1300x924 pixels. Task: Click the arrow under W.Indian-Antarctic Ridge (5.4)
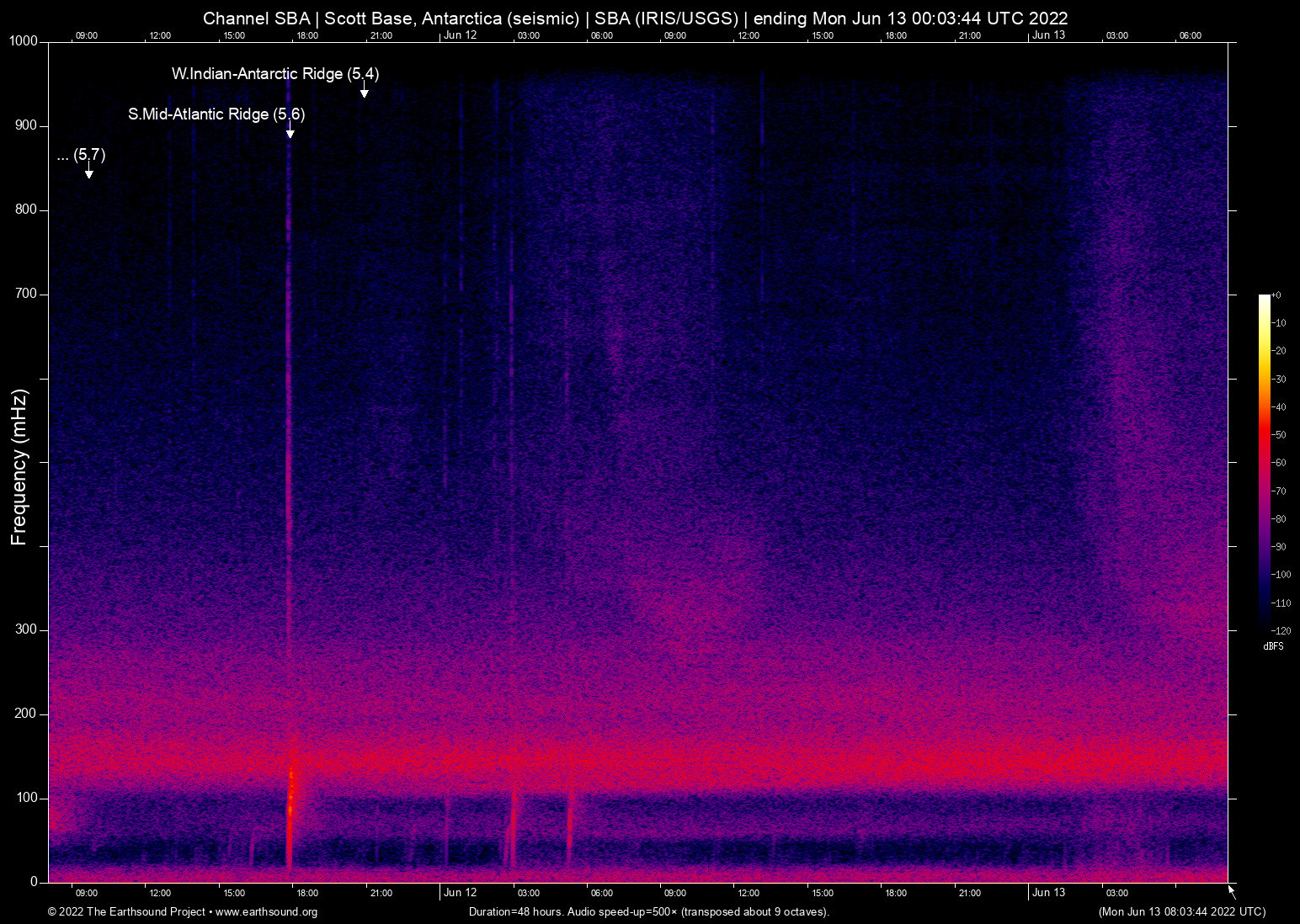[364, 92]
